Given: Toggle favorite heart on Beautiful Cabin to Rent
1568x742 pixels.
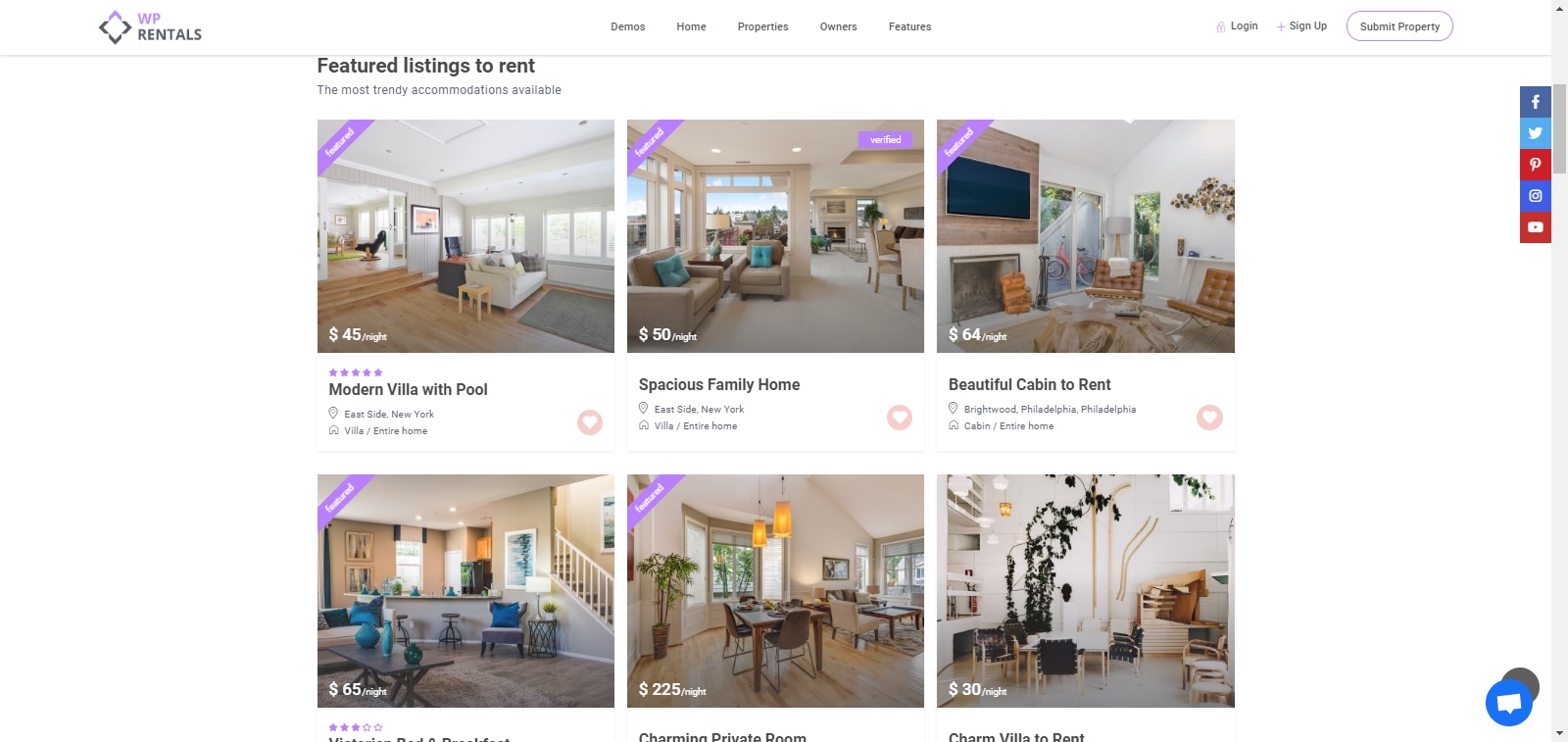Looking at the screenshot, I should pyautogui.click(x=1209, y=418).
